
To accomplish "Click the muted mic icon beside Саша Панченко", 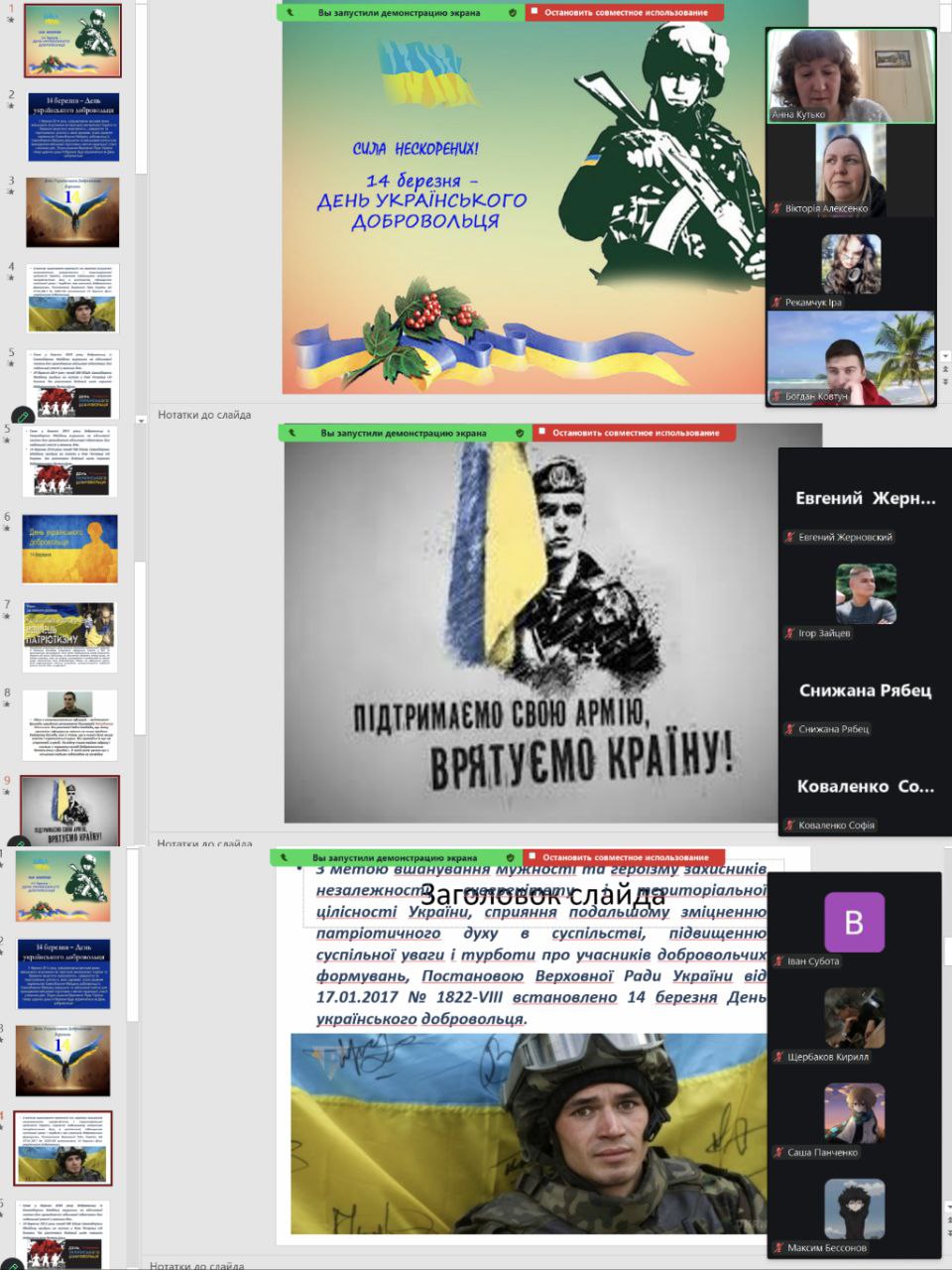I will (x=779, y=1152).
